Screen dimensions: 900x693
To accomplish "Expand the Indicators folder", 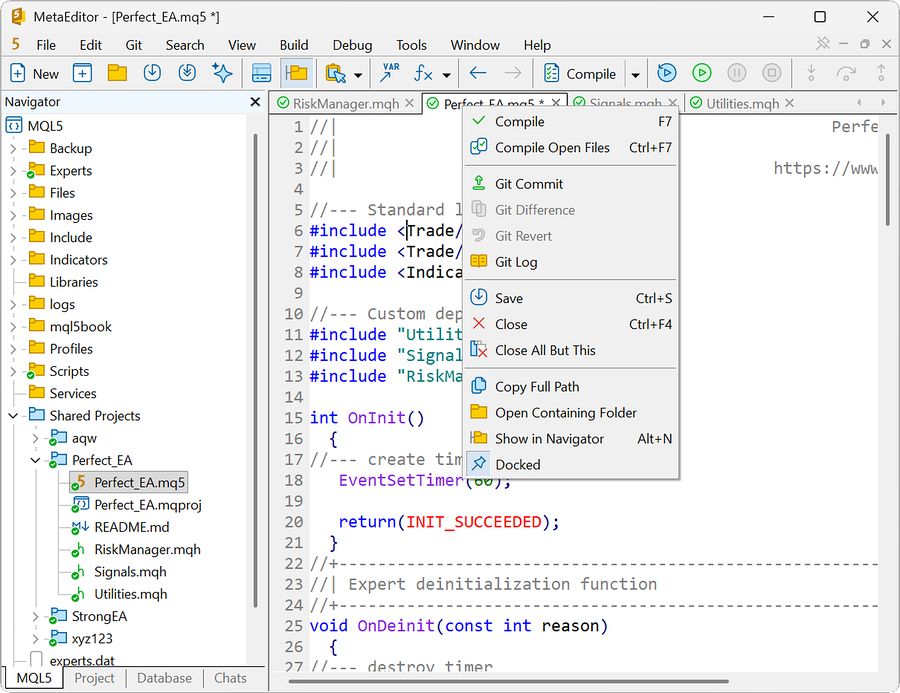I will tap(13, 260).
